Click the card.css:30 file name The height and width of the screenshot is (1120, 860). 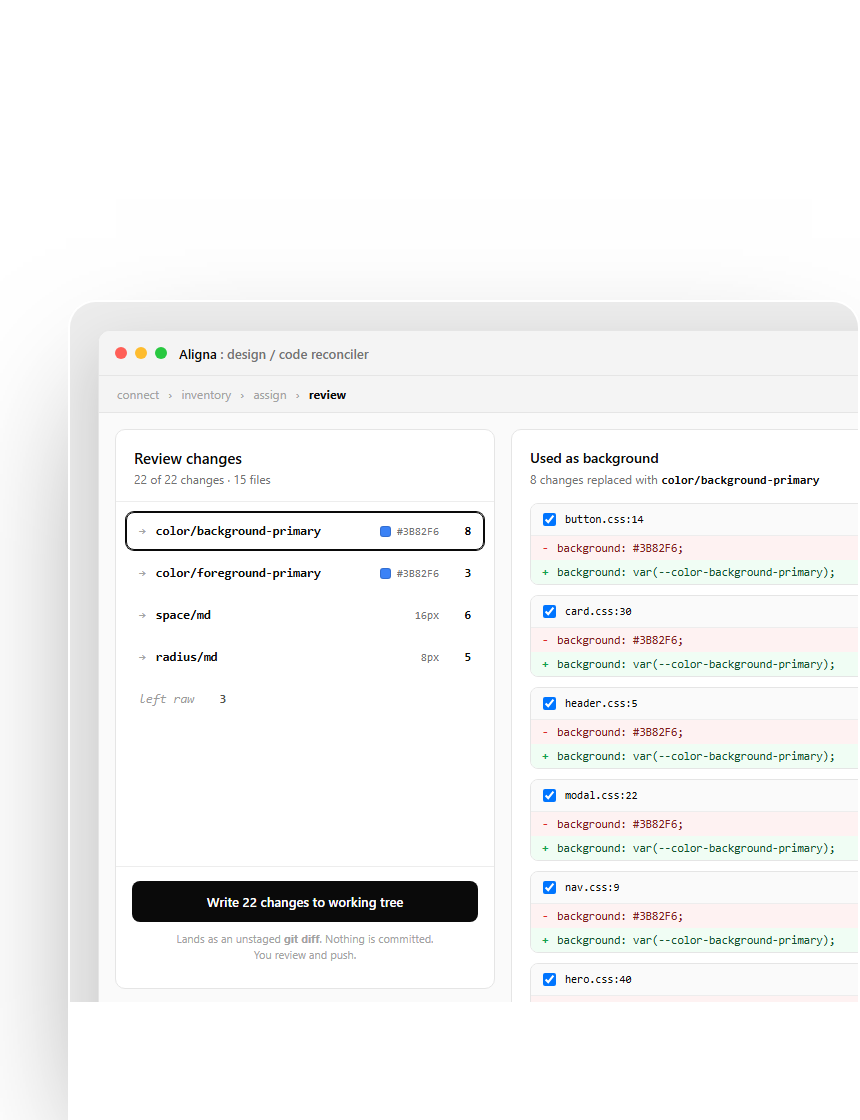[x=598, y=611]
